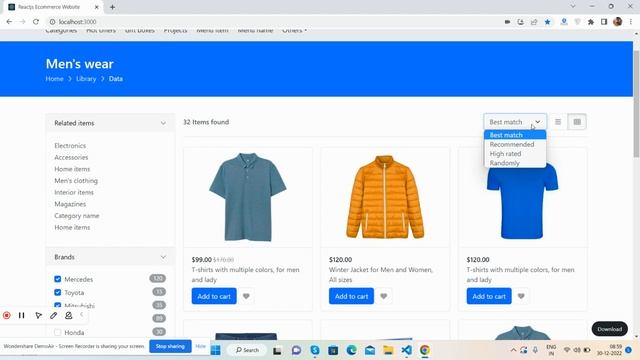
Task: Choose Randomly sort option
Action: [x=515, y=163]
